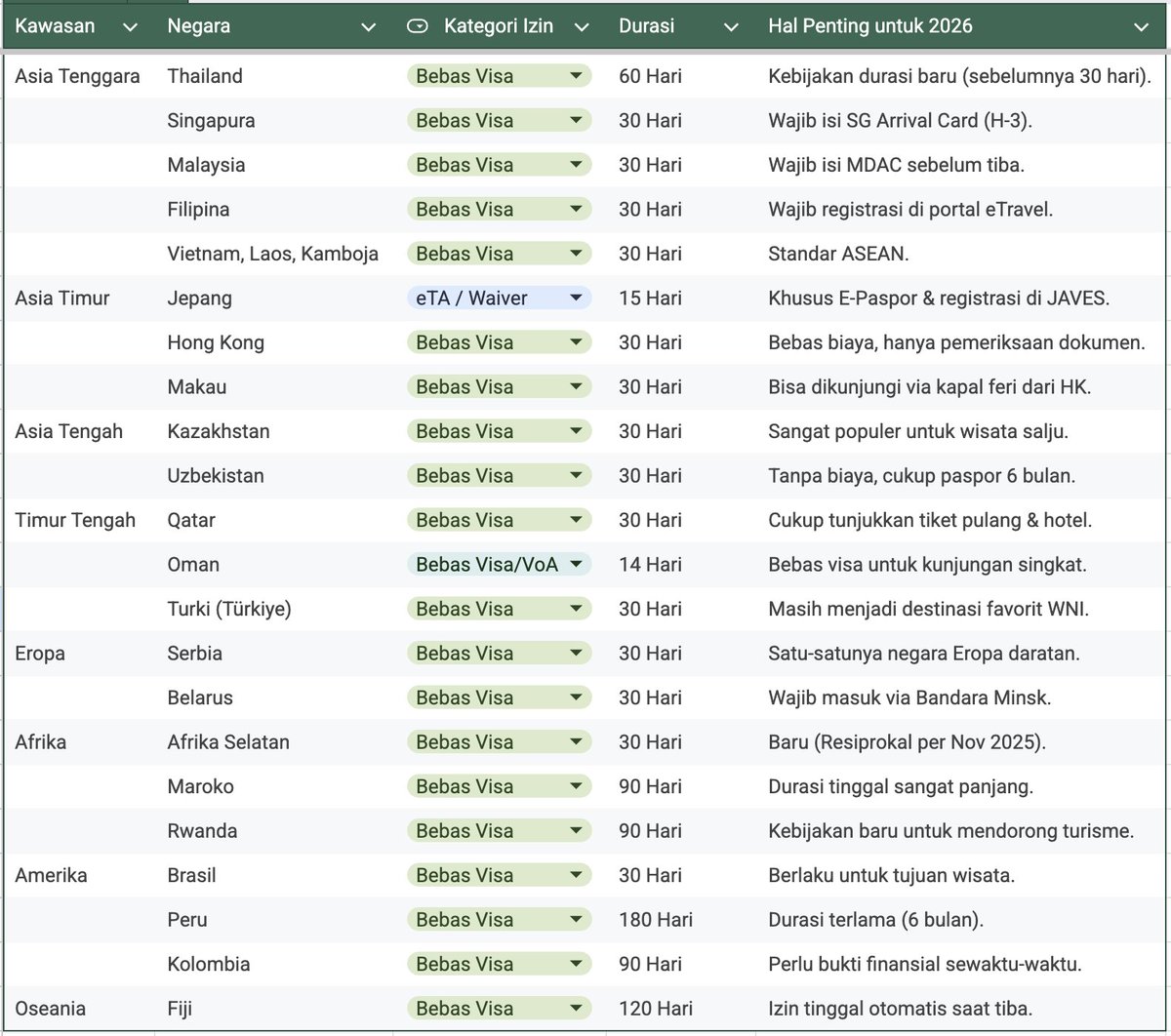This screenshot has width=1171, height=1036.
Task: Open the Negara column filter arrow
Action: pyautogui.click(x=368, y=27)
